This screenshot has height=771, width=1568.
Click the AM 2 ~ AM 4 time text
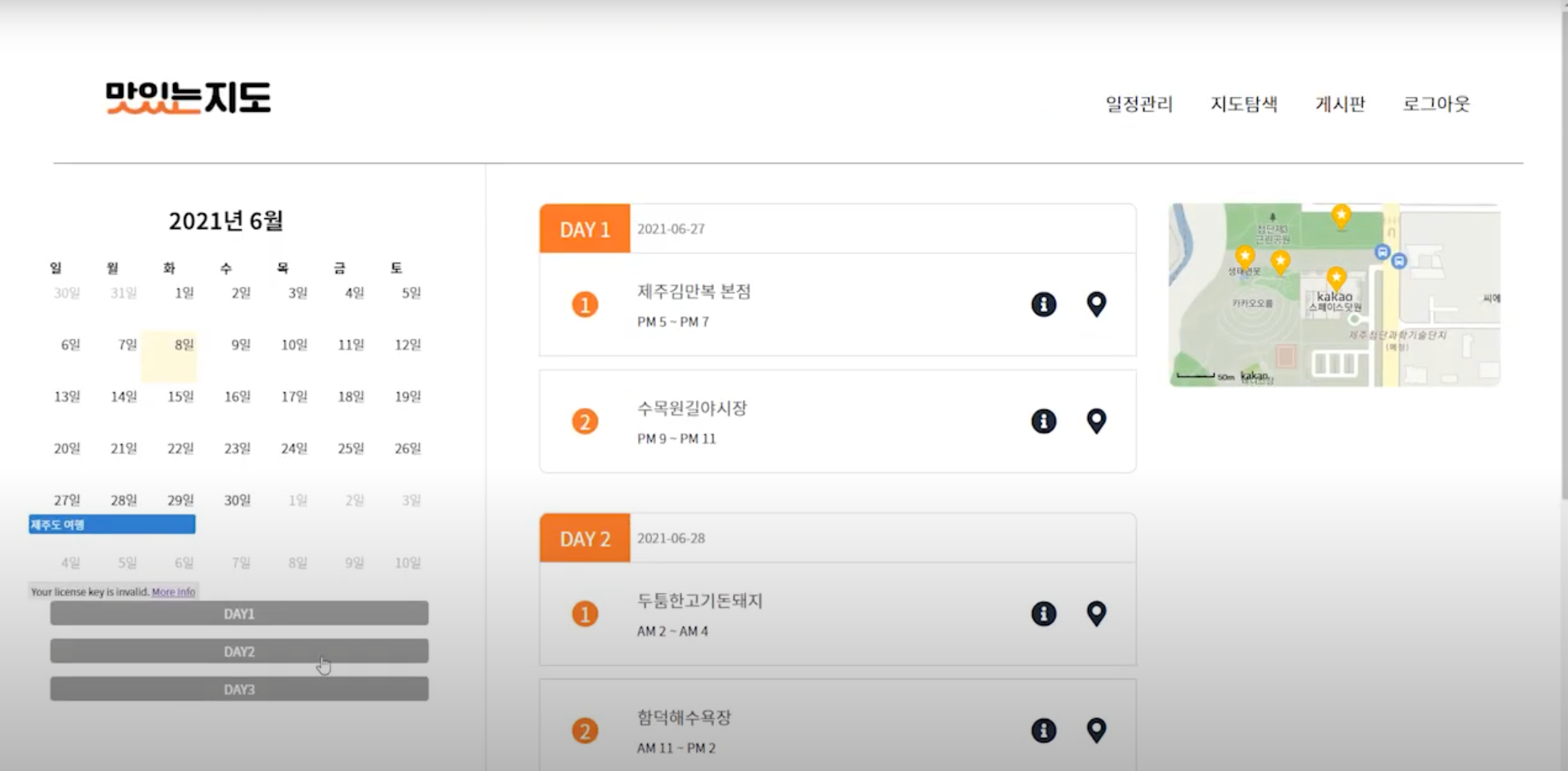[672, 631]
